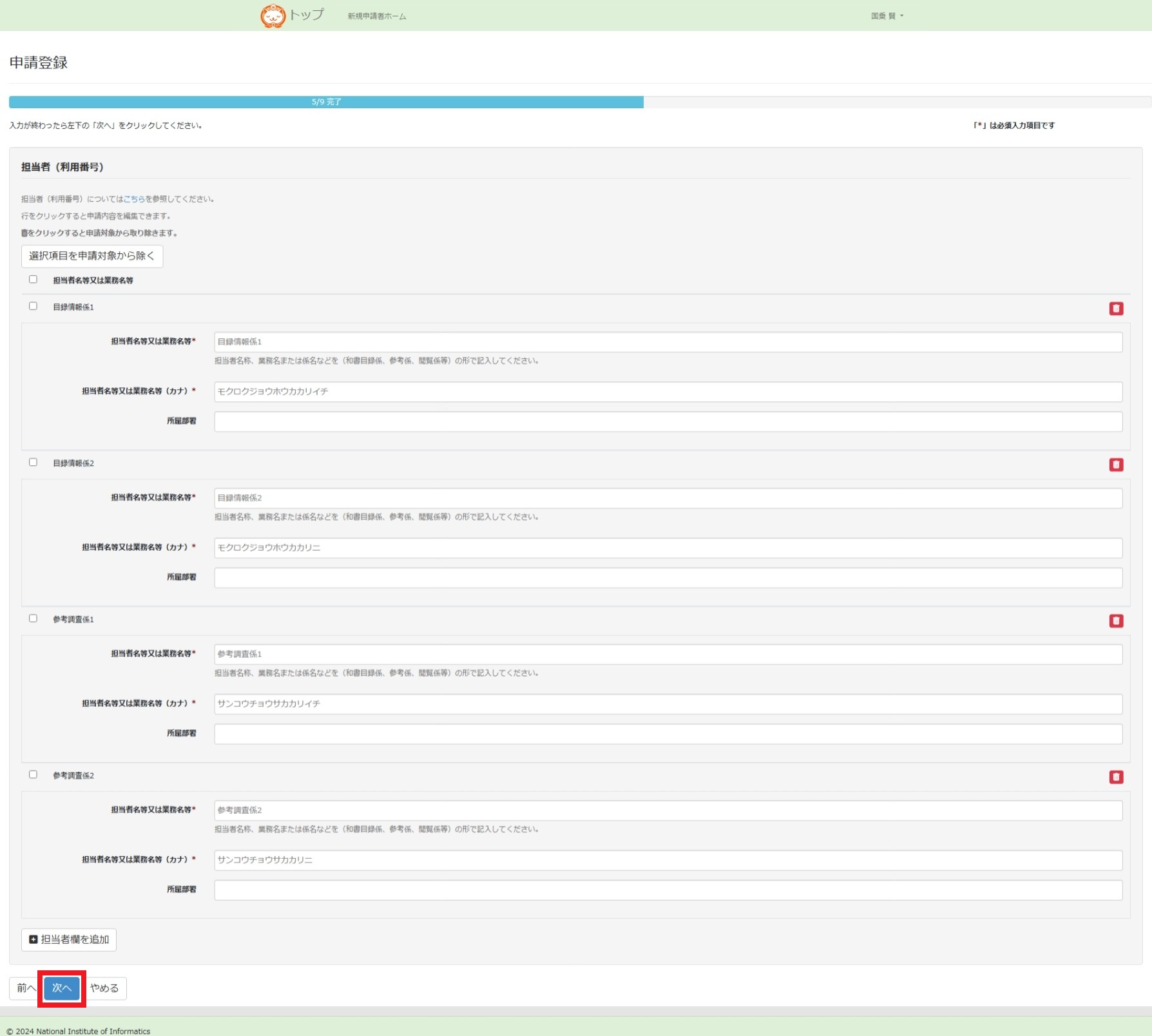The width and height of the screenshot is (1152, 1036).
Task: Edit 参考調査係2 name input field
Action: (x=668, y=810)
